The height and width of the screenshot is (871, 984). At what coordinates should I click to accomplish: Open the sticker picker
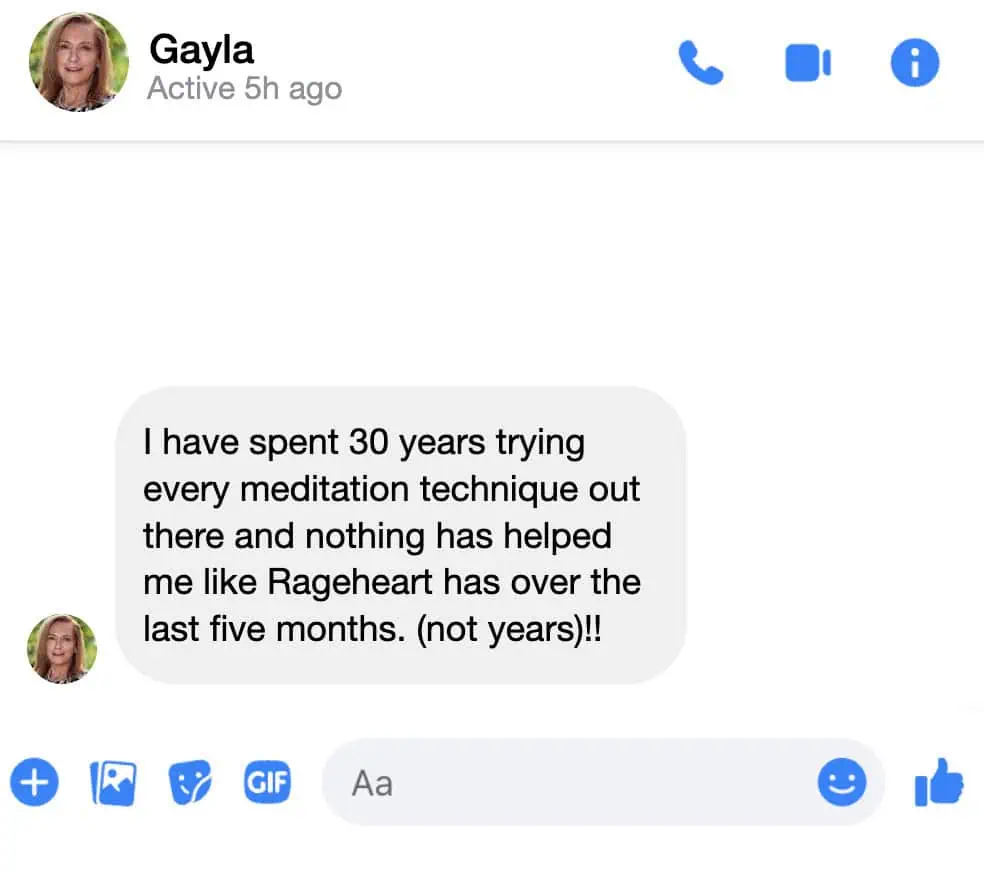pyautogui.click(x=189, y=782)
